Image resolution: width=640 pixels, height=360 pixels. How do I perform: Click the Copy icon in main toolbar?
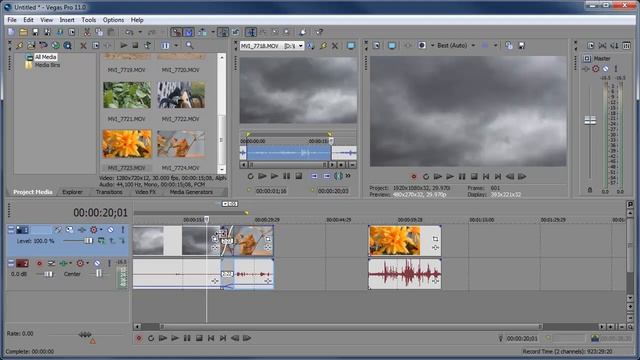99,32
